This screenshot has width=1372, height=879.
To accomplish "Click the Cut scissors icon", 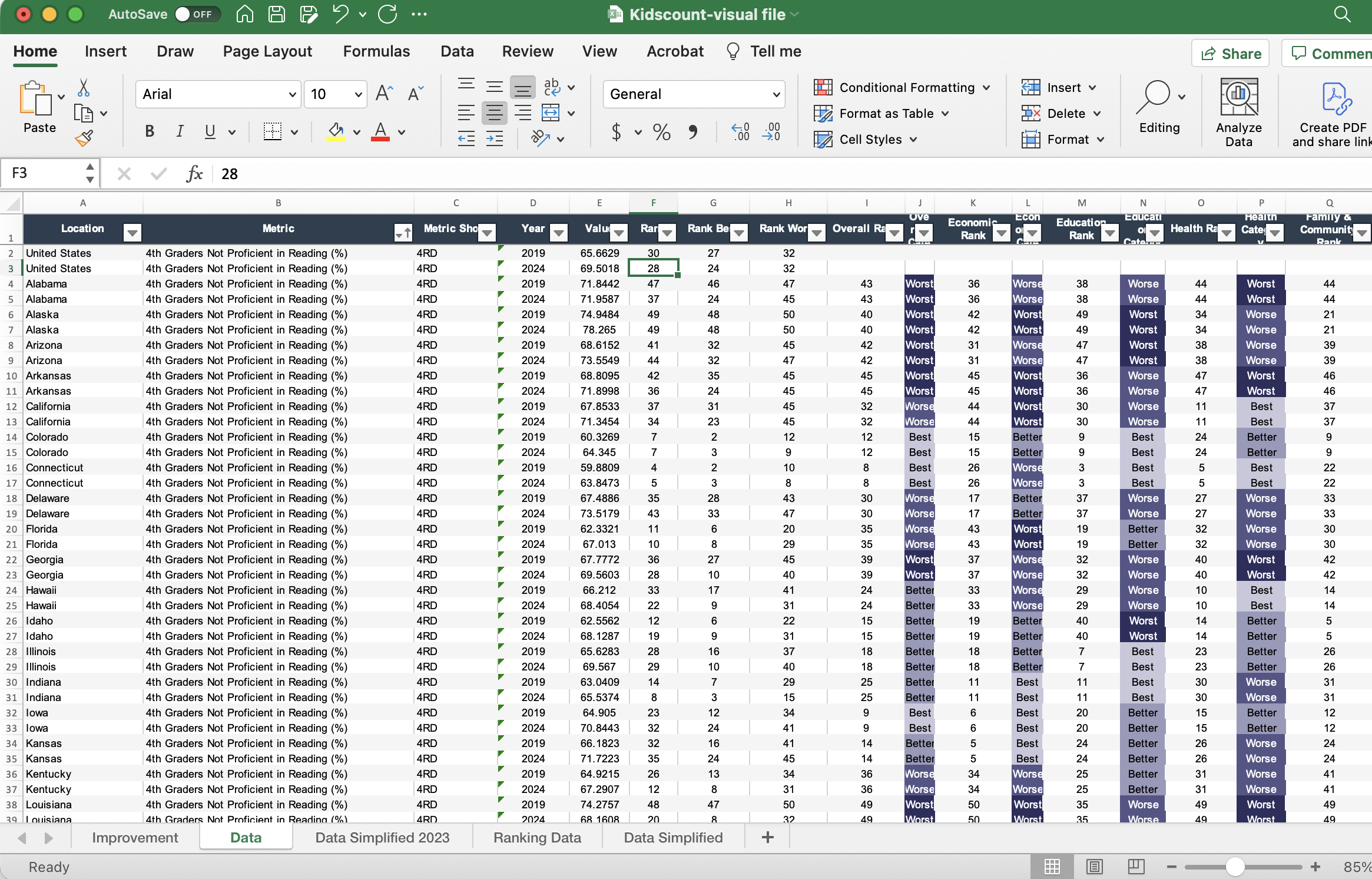I will [84, 88].
